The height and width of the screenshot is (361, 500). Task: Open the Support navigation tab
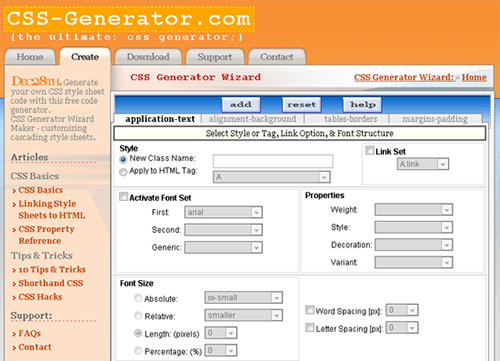pyautogui.click(x=215, y=57)
